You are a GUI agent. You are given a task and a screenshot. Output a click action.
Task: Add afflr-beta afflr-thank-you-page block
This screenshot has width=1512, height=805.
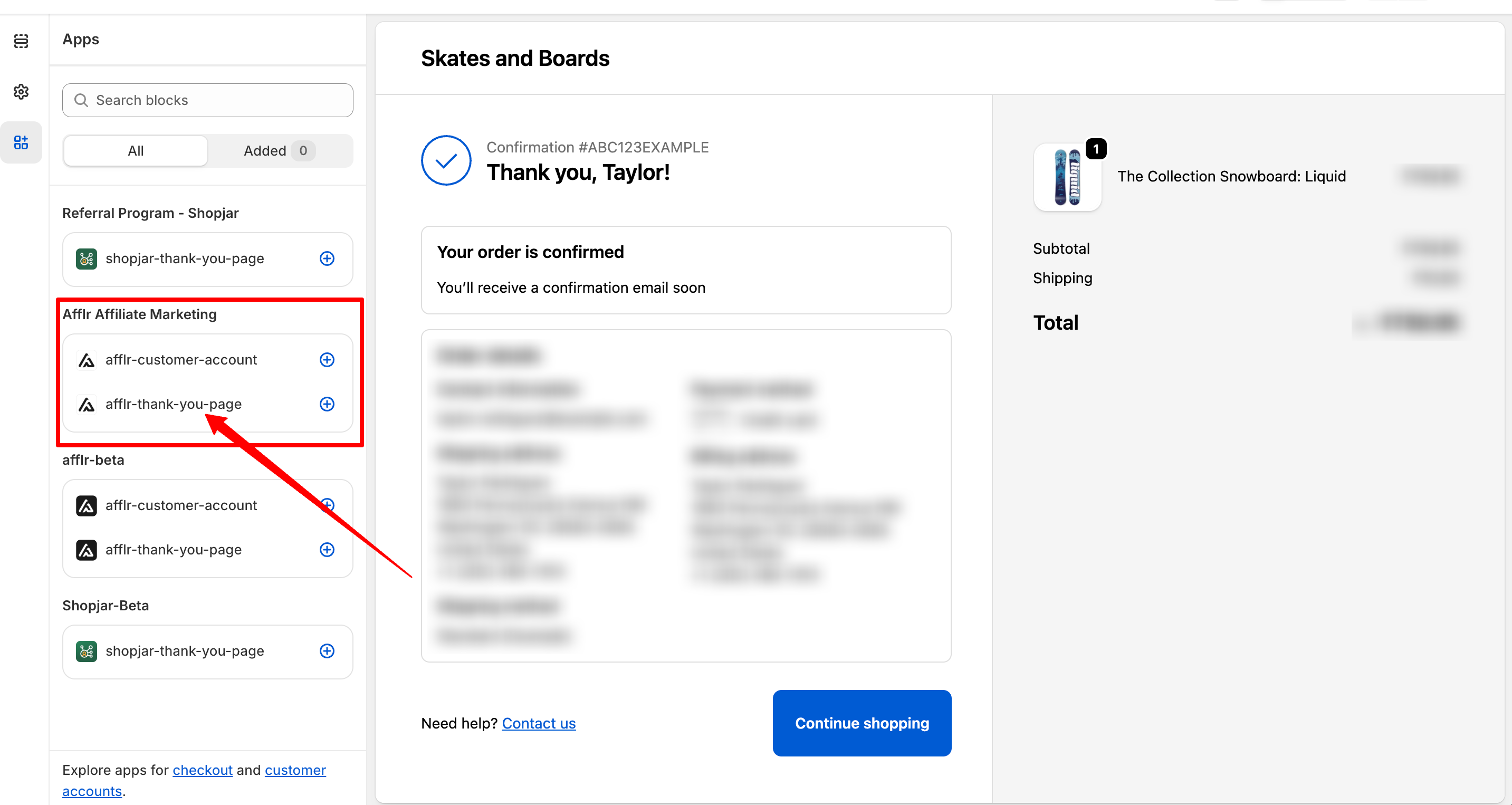click(x=327, y=550)
